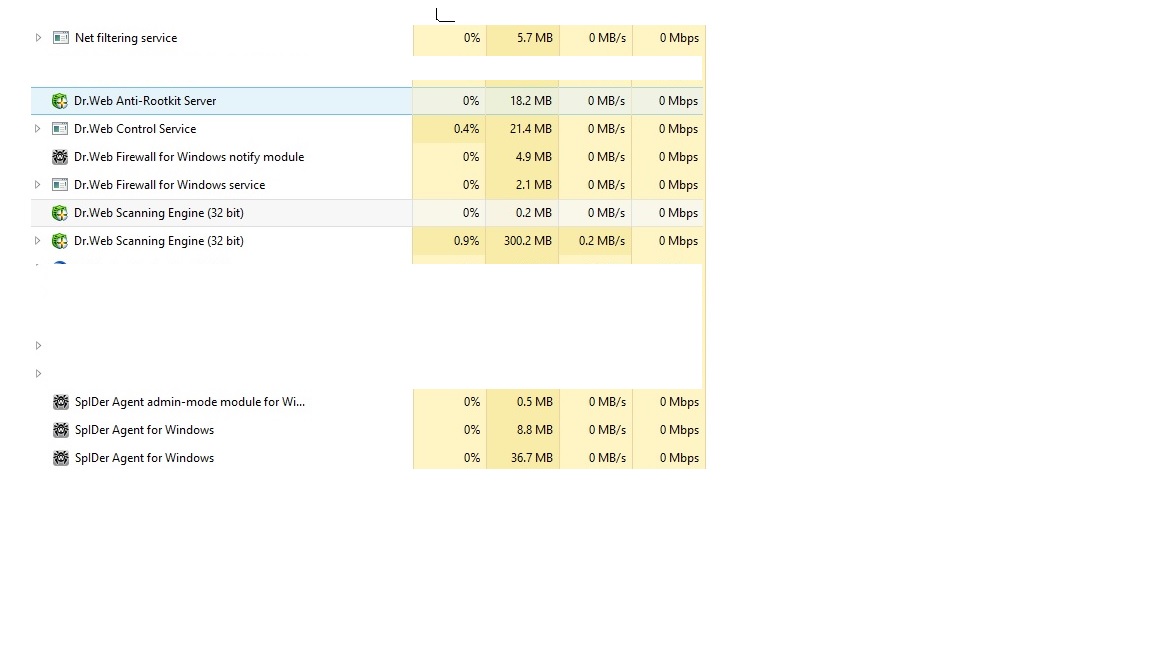The image size is (1152, 648).
Task: Click icon of Scanning Engine using 0.2 MB
Action: [60, 213]
